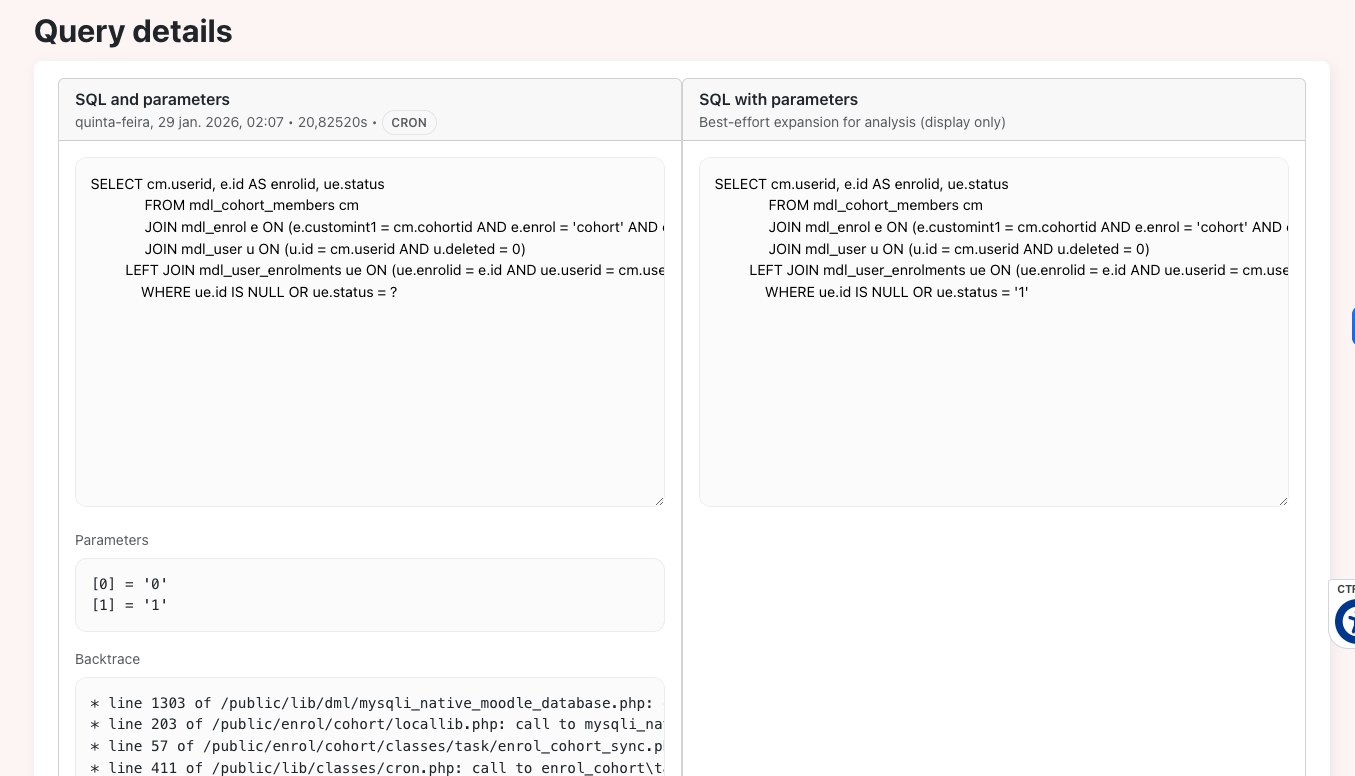Click backtrace line 411 cron.php entry
This screenshot has width=1355, height=776.
tap(377, 768)
